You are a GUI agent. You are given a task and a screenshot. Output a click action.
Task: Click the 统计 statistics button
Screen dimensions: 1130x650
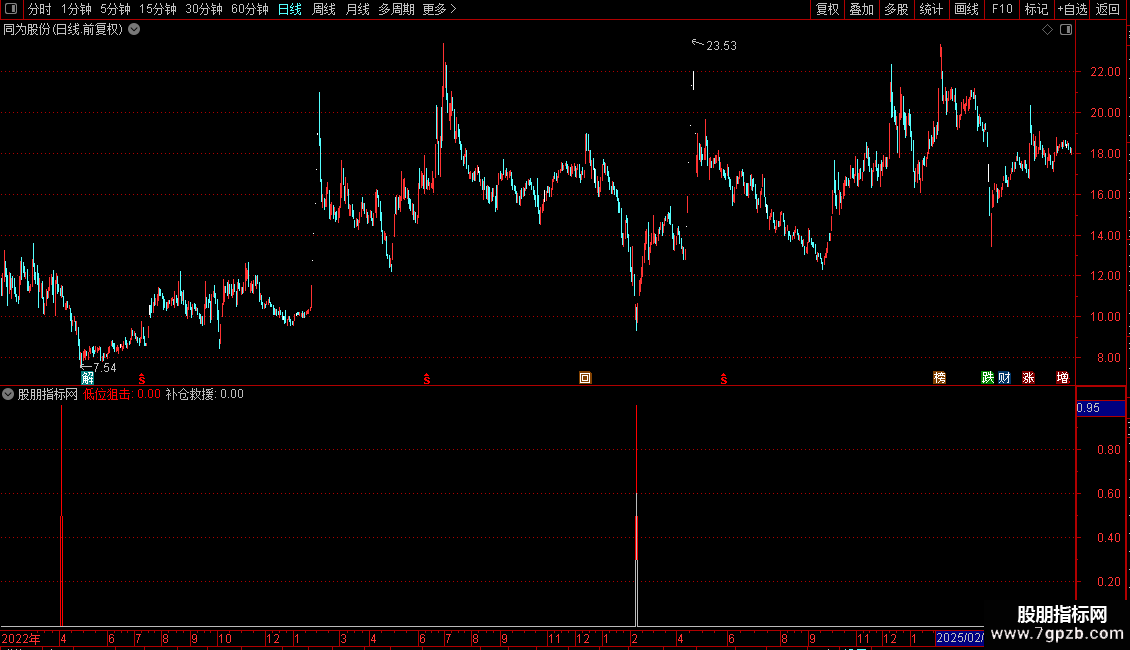point(931,9)
